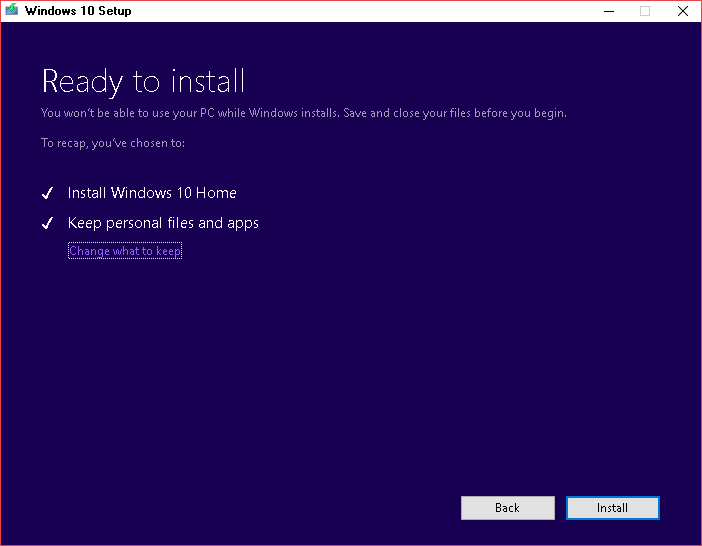Screen dimensions: 702x546
Task: Click the checkmark beside Install Windows 10 Home
Action: [x=47, y=193]
